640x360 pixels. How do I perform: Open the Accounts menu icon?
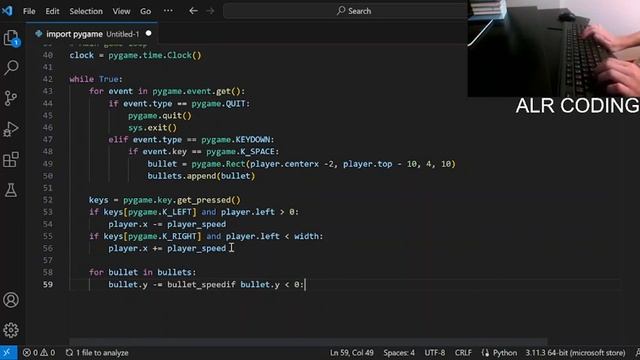tap(11, 300)
